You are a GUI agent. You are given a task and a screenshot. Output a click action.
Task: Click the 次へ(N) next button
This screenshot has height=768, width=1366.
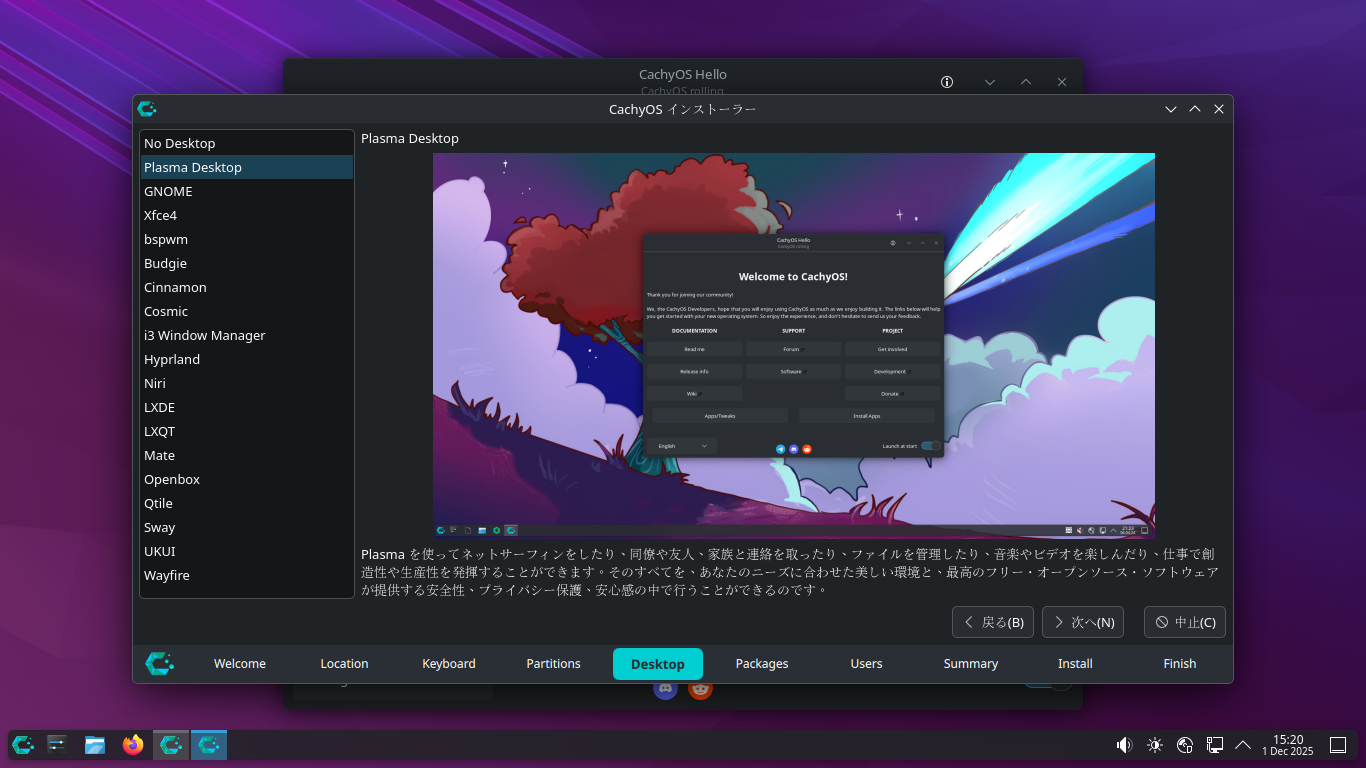[1082, 622]
